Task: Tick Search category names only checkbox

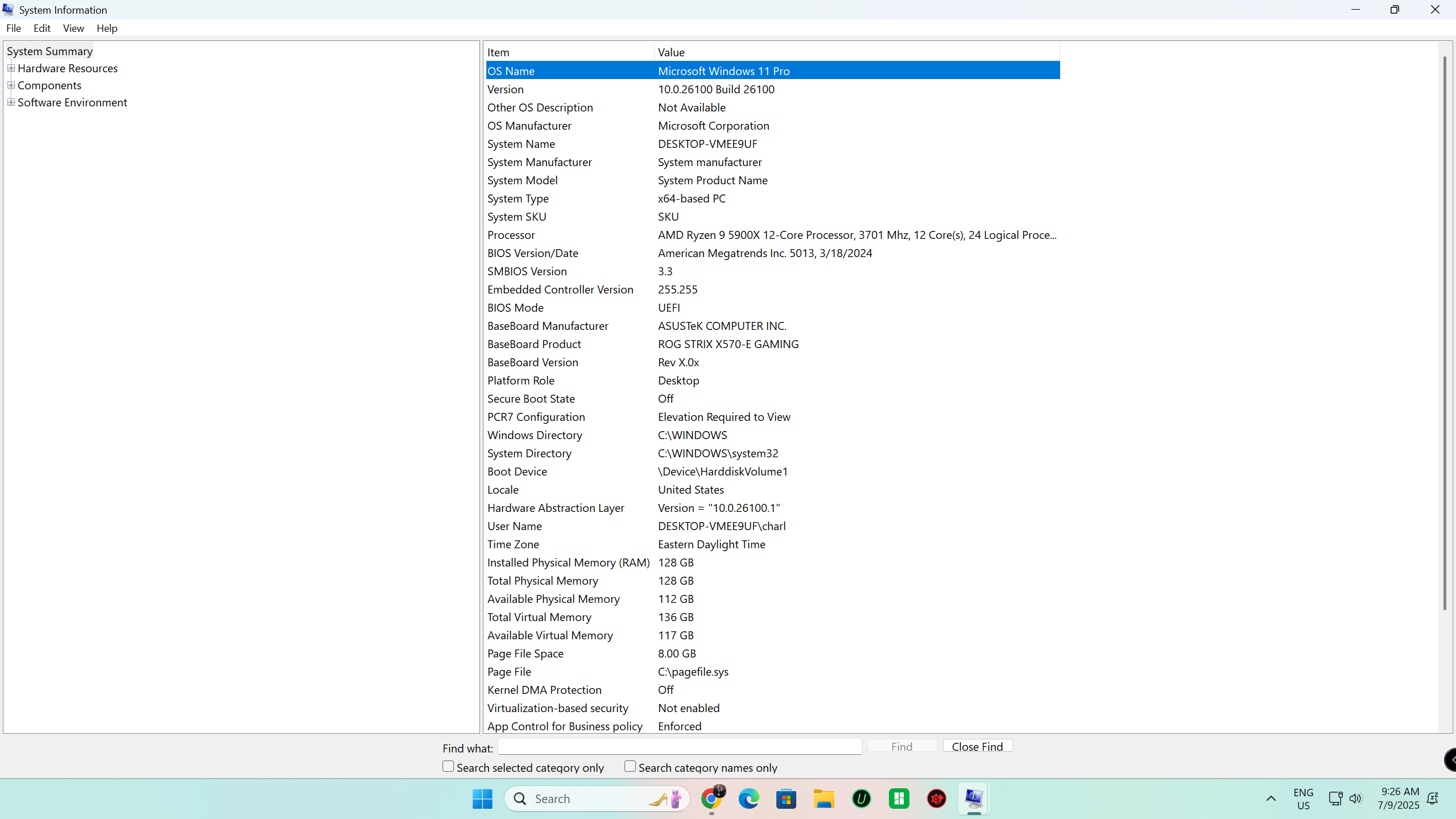Action: pyautogui.click(x=630, y=767)
